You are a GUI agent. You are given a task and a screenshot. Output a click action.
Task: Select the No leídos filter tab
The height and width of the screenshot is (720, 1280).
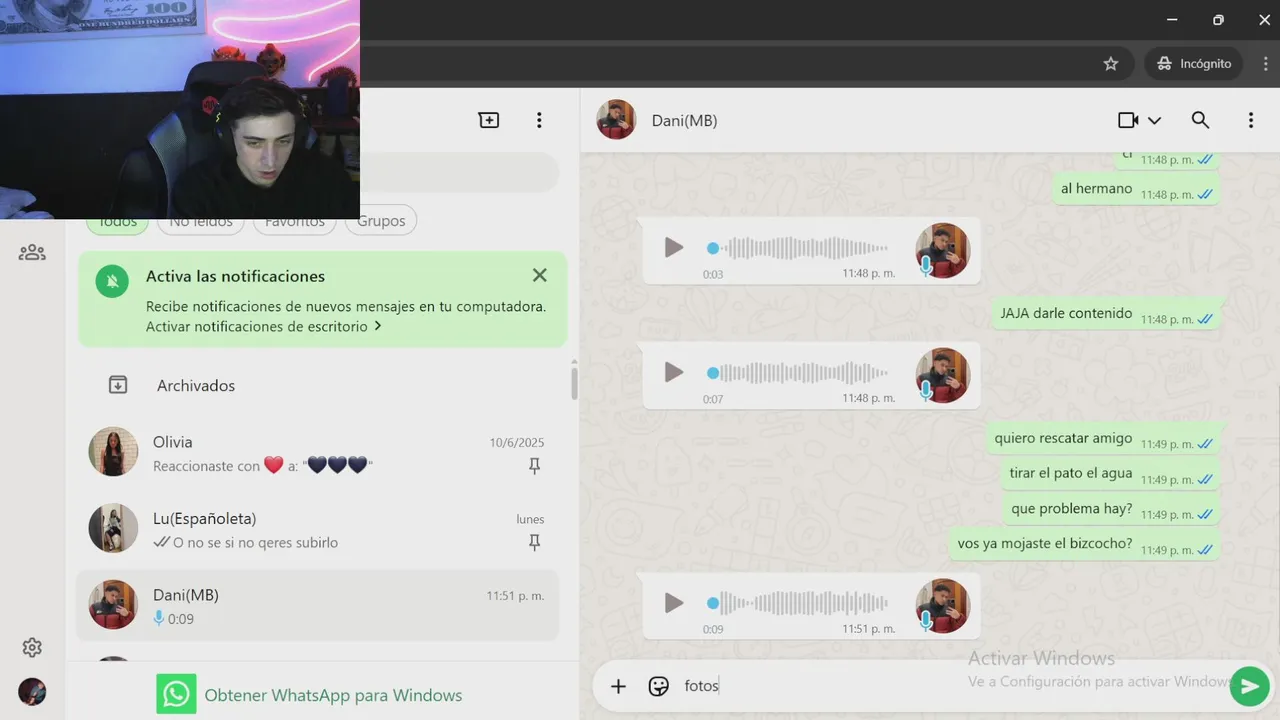click(x=201, y=221)
